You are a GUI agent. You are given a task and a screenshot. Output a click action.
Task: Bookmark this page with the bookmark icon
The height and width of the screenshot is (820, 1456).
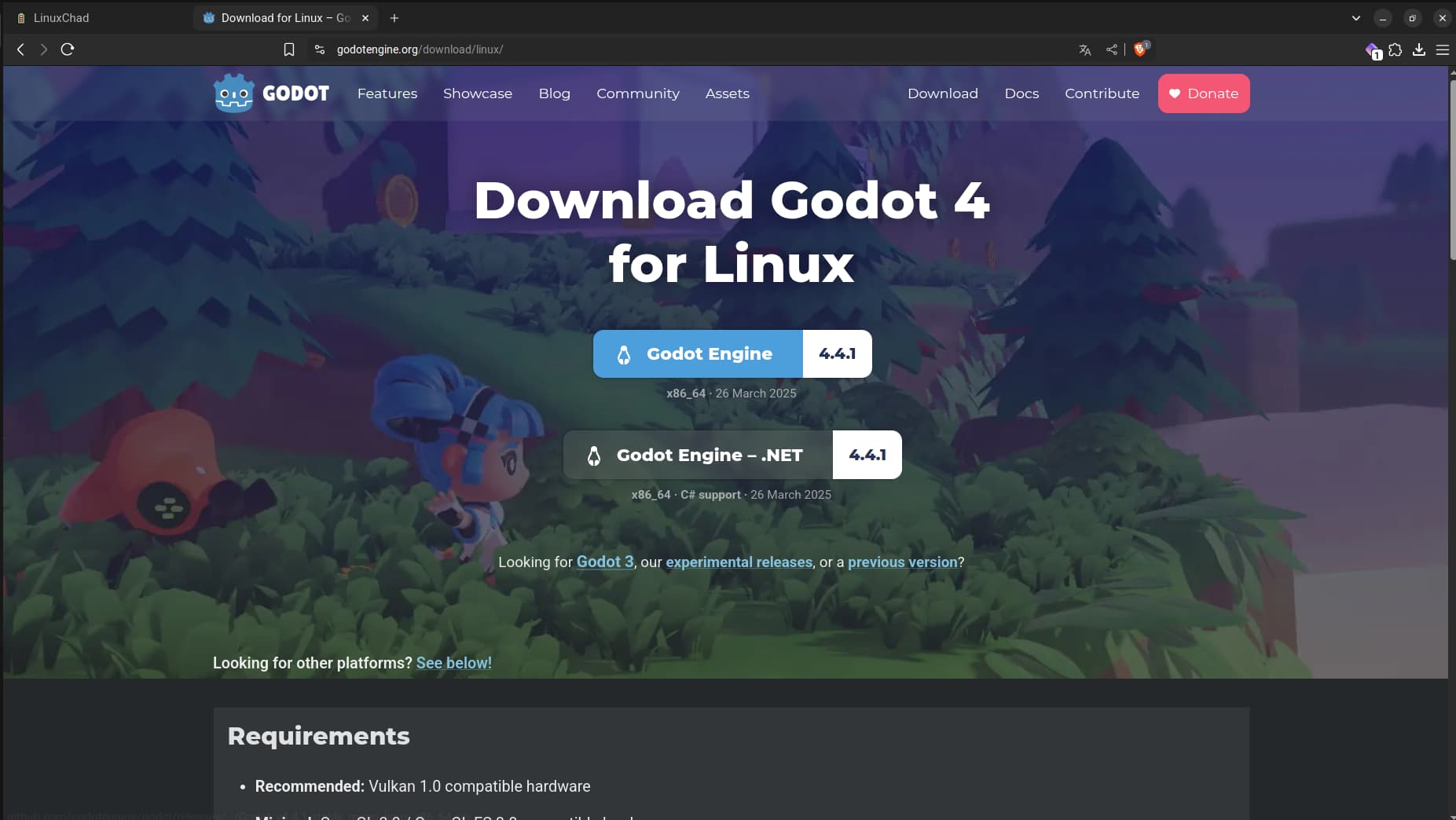click(x=289, y=49)
